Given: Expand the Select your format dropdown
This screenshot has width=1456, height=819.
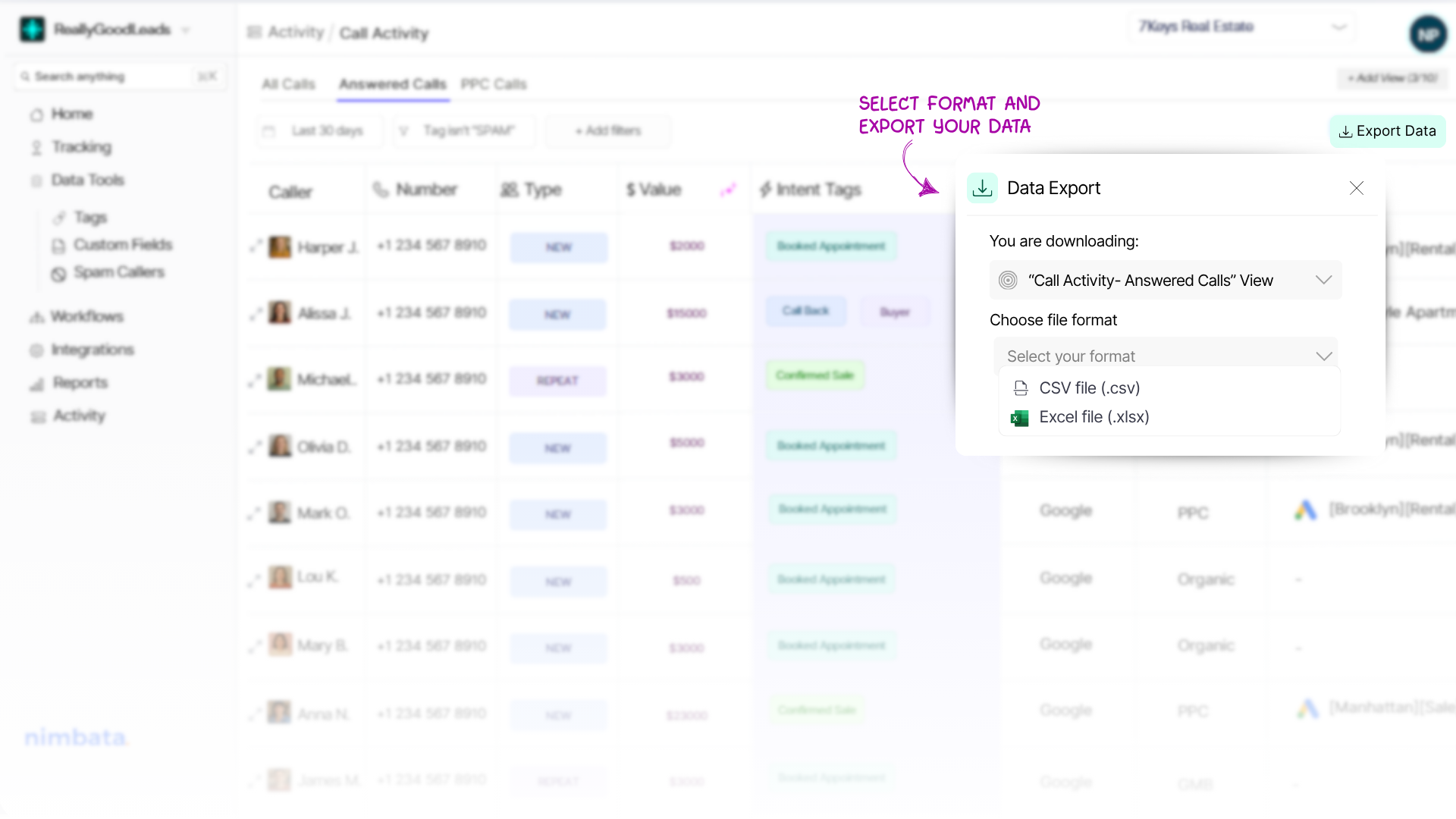Looking at the screenshot, I should click(x=1165, y=356).
